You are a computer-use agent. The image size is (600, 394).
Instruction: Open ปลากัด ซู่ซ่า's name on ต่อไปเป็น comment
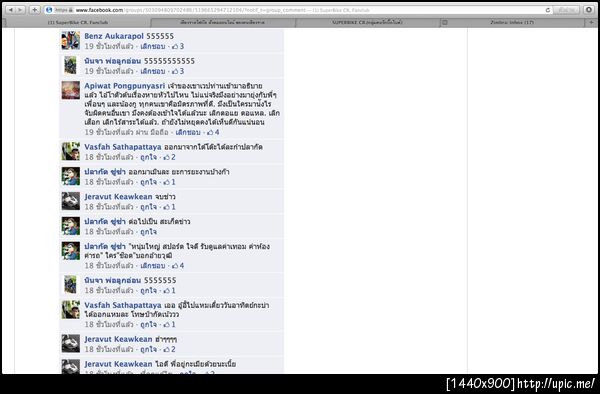coord(105,221)
